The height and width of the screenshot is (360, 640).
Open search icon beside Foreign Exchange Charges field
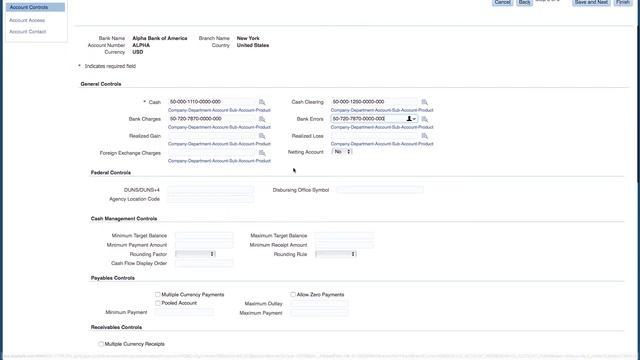click(262, 153)
